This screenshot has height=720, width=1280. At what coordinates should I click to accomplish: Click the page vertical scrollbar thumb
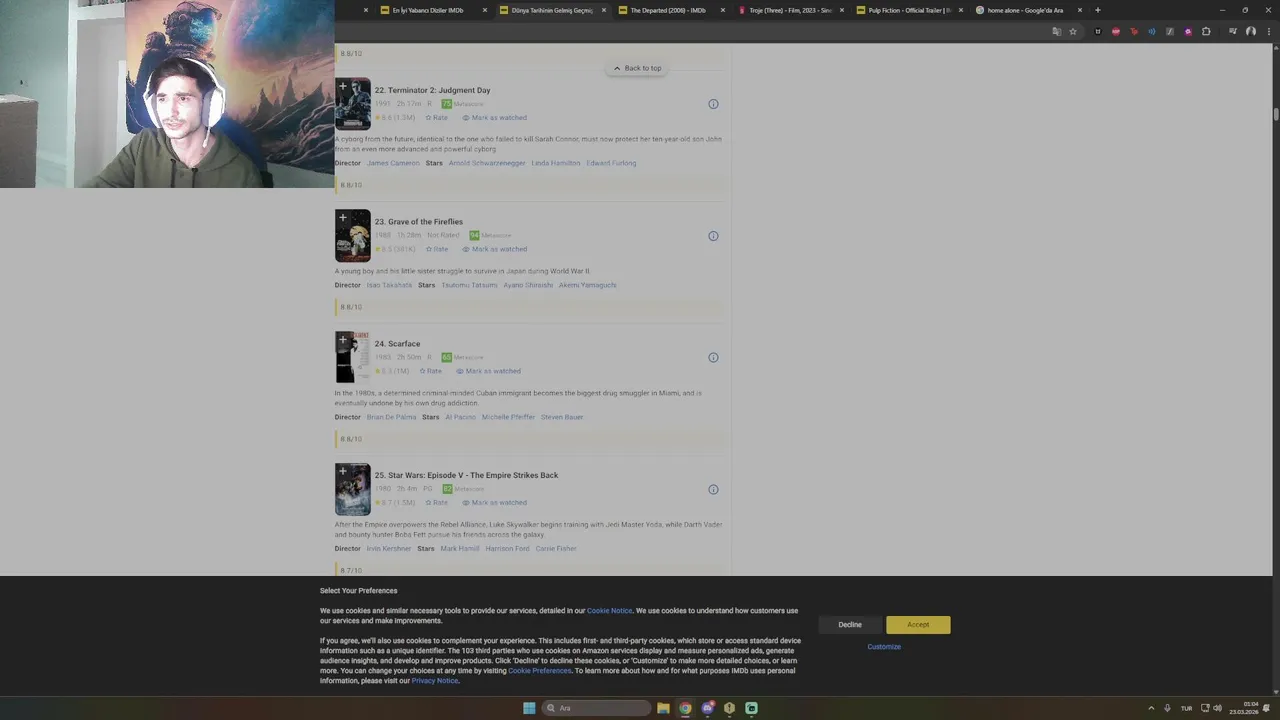pyautogui.click(x=1276, y=114)
